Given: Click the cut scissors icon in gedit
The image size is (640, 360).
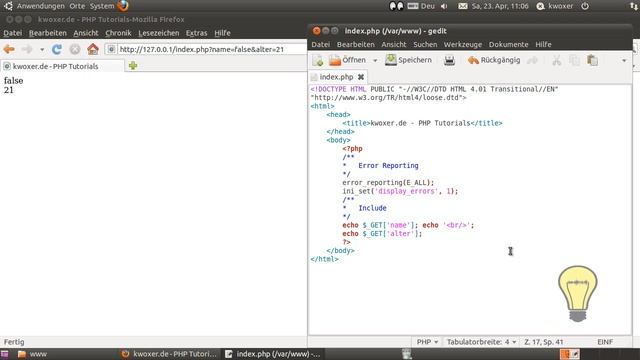Looking at the screenshot, I should [x=556, y=60].
